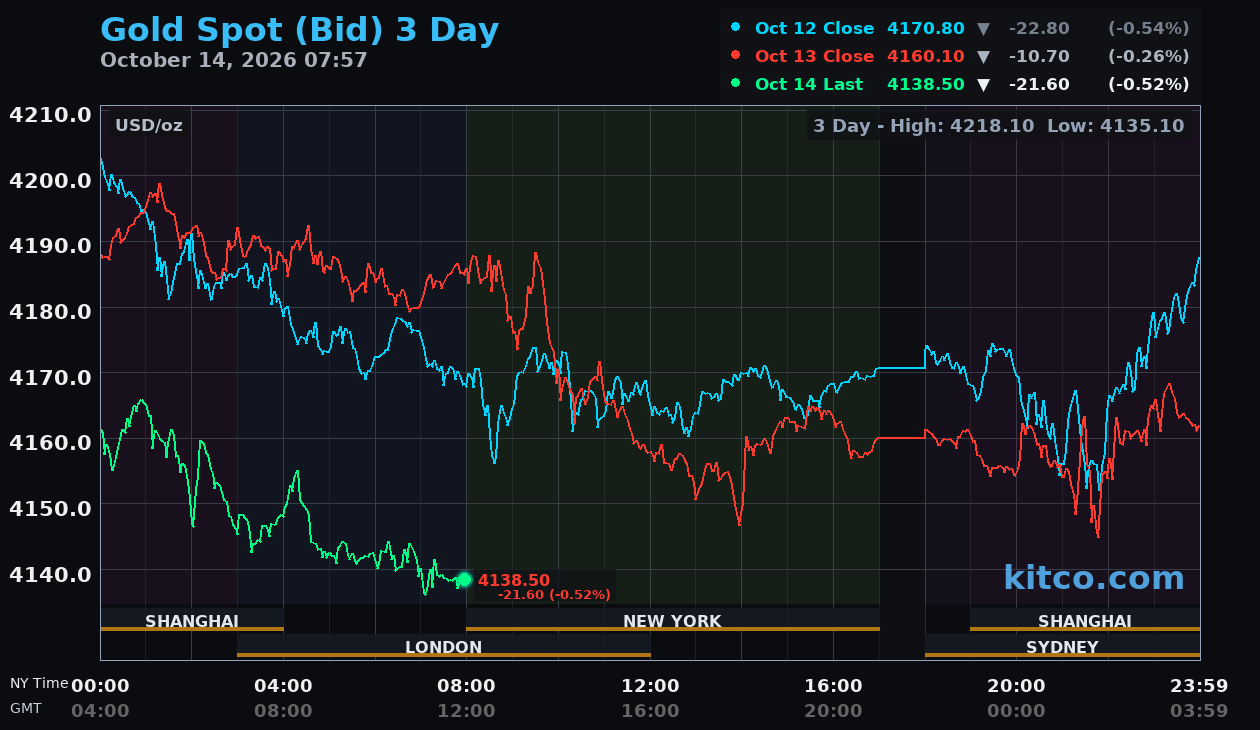Click the 4170.0 y-axis label
This screenshot has height=730, width=1260.
click(50, 377)
